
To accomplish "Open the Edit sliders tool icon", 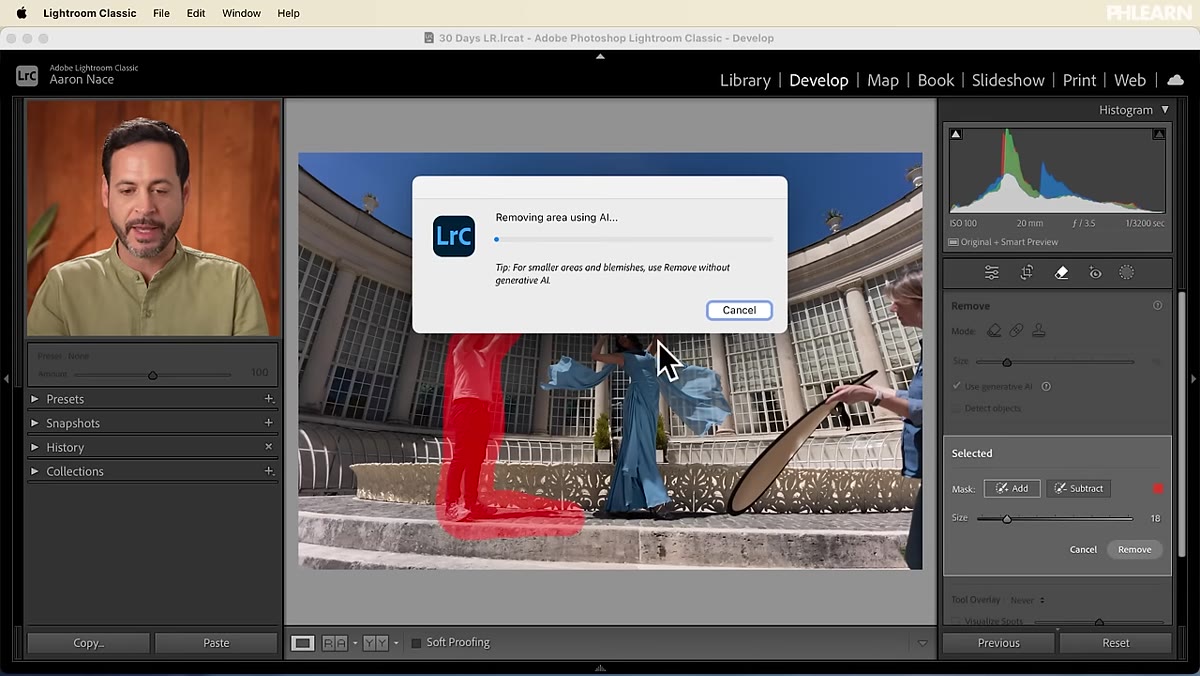I will click(991, 272).
